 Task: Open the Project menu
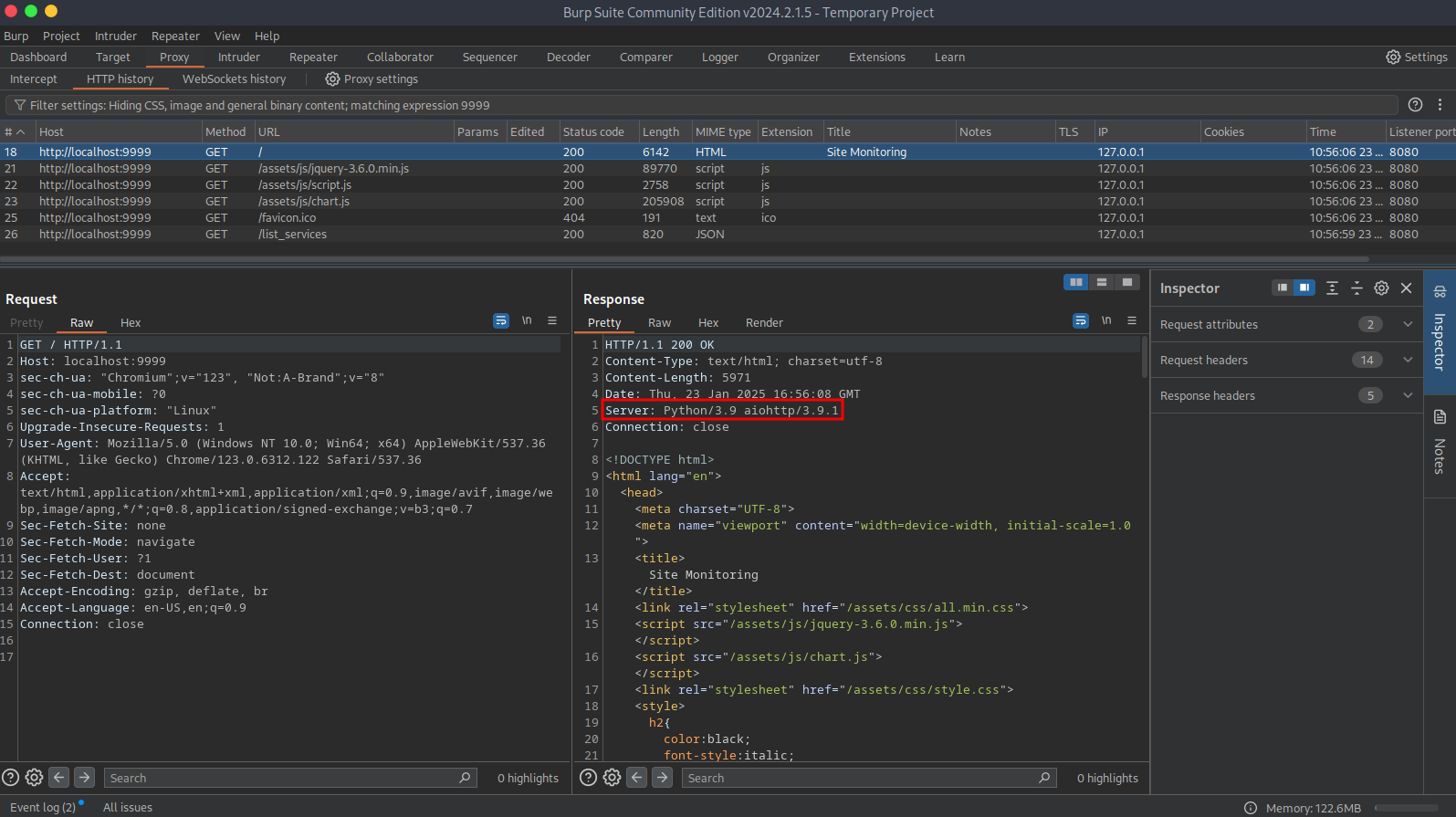pyautogui.click(x=61, y=37)
